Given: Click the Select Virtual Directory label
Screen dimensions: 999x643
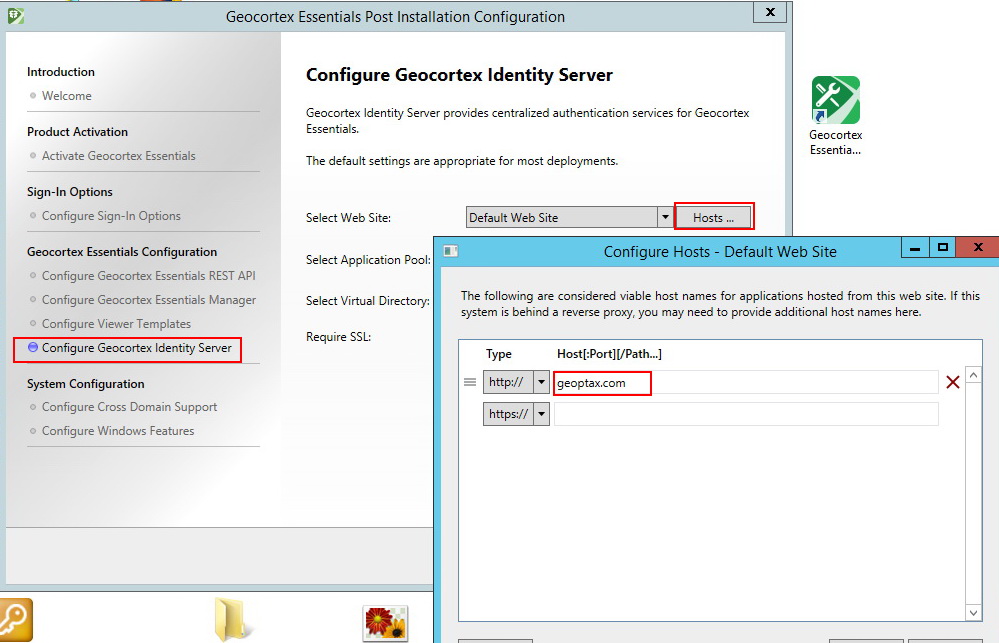Looking at the screenshot, I should pyautogui.click(x=368, y=301).
